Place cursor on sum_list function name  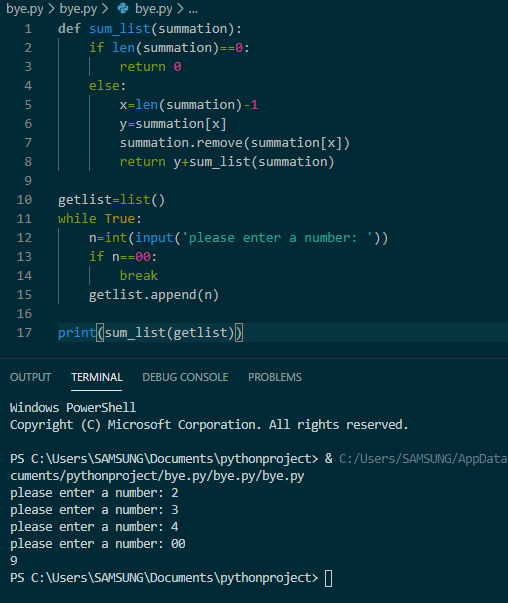pos(119,29)
